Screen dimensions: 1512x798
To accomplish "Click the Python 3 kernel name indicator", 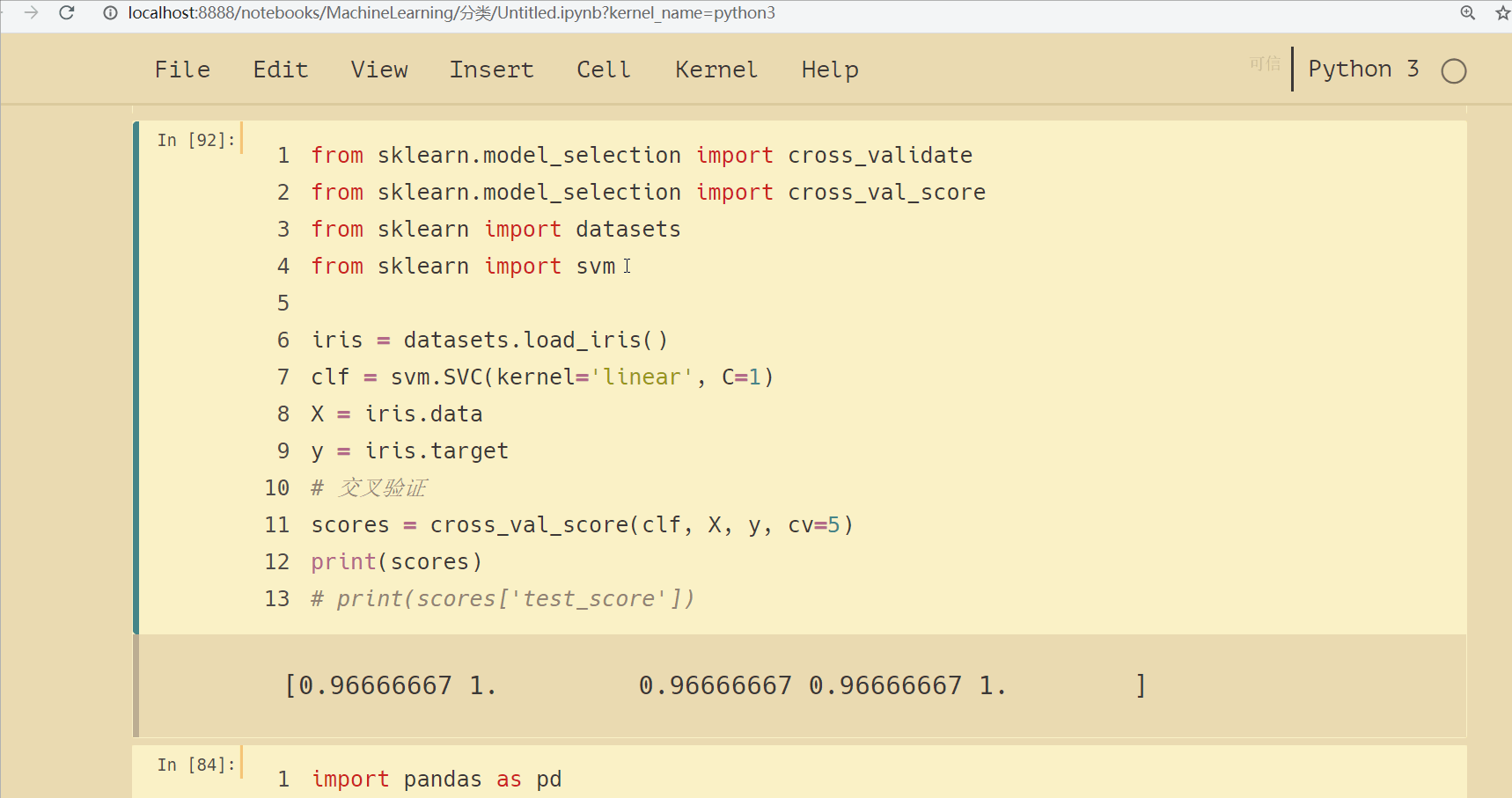I will point(1363,69).
